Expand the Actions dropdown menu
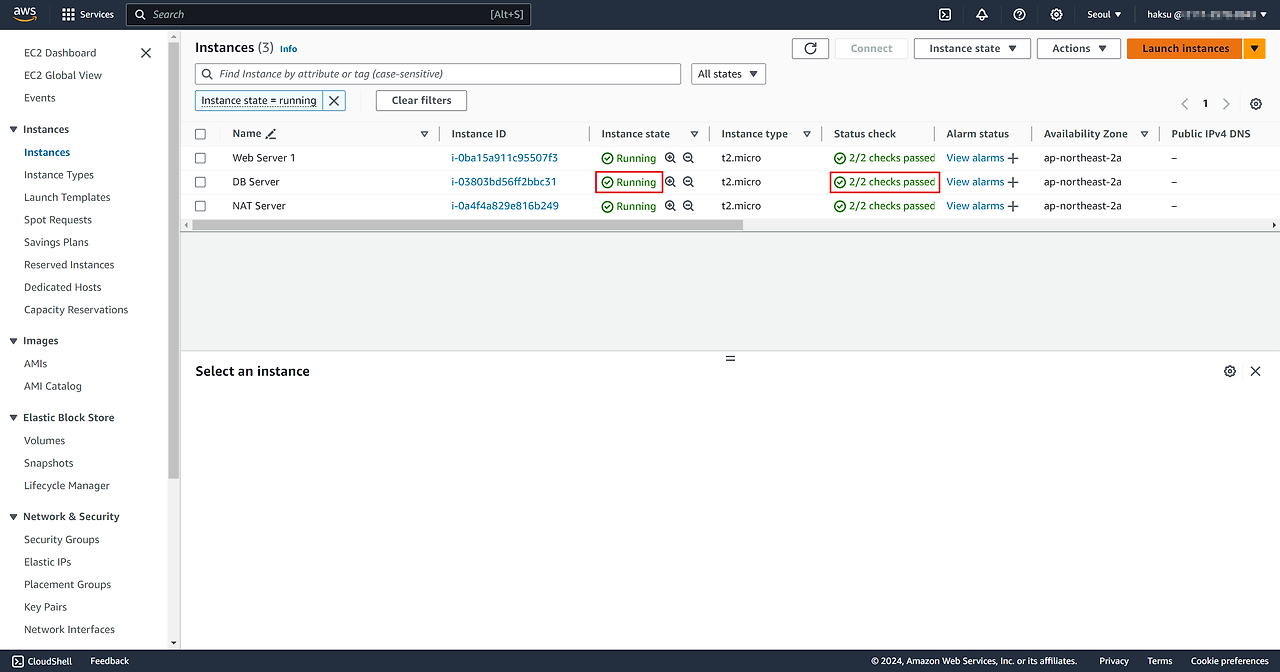The width and height of the screenshot is (1280, 672). (1078, 48)
